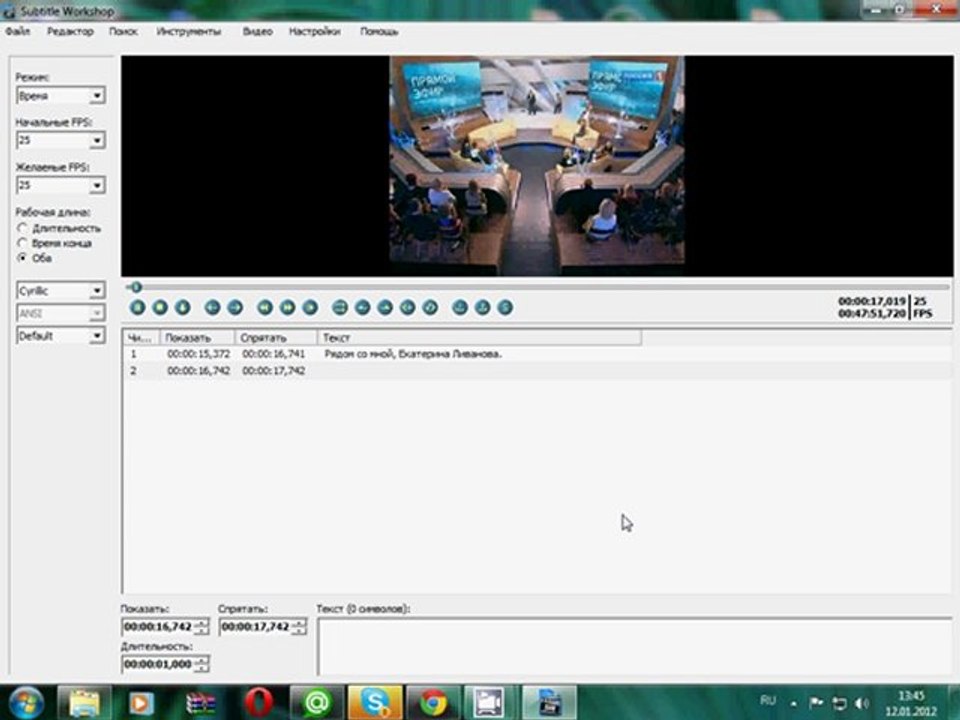Expand the Желаемые FPS dropdown
Screen dimensions: 960x720
[97, 185]
